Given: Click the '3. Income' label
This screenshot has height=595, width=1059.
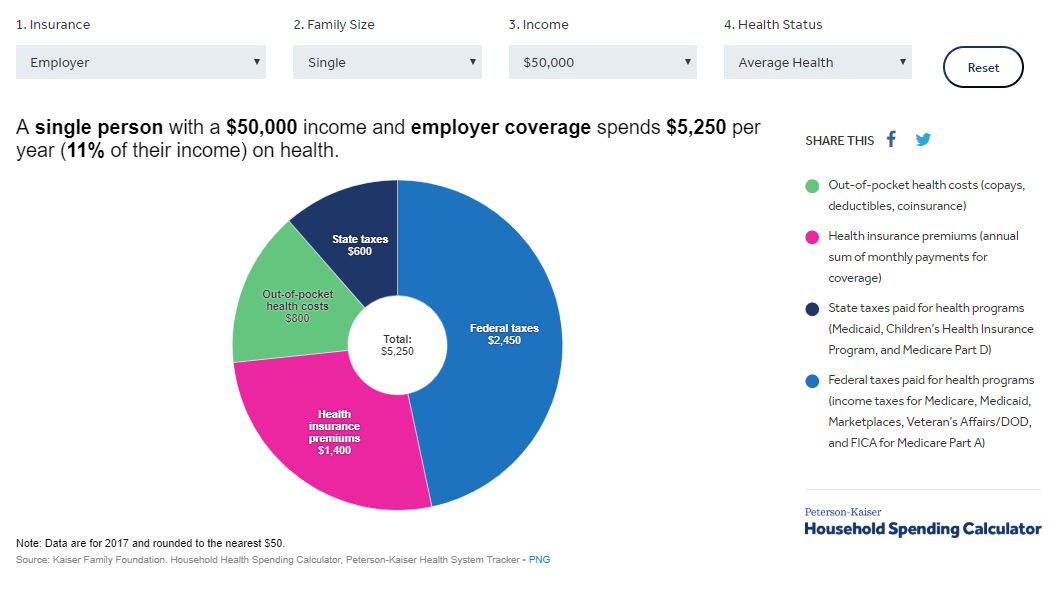Looking at the screenshot, I should pyautogui.click(x=538, y=24).
